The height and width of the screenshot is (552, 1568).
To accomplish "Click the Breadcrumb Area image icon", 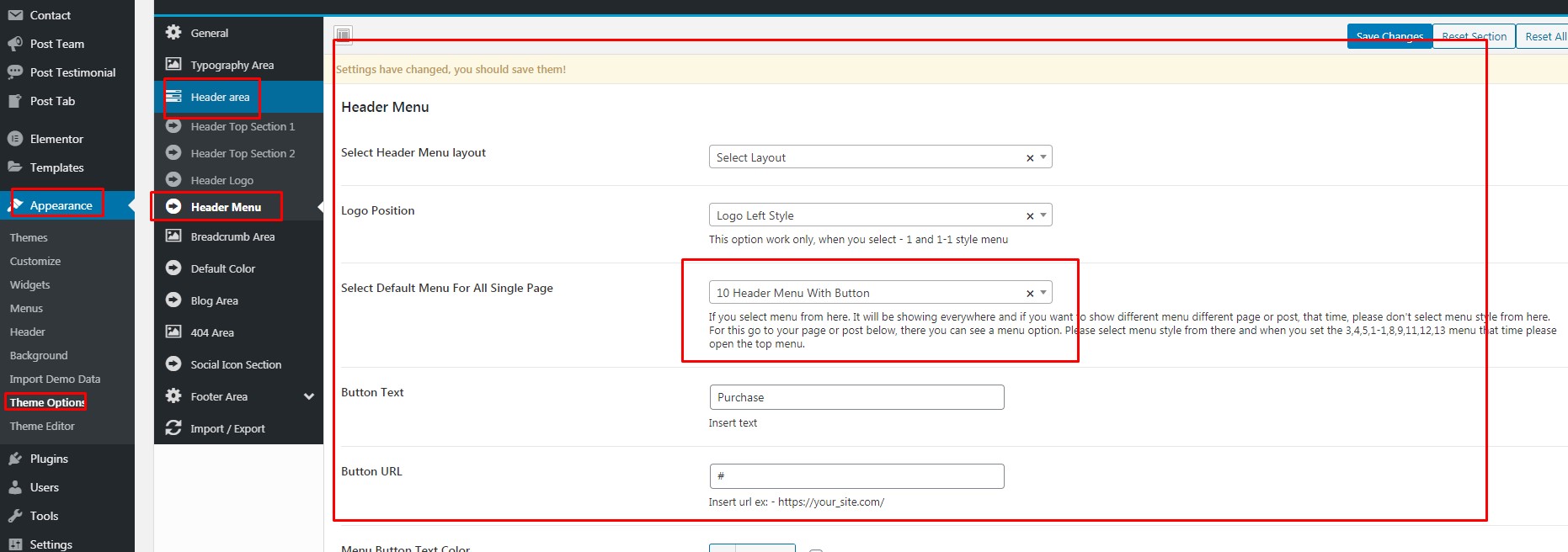I will (x=173, y=236).
